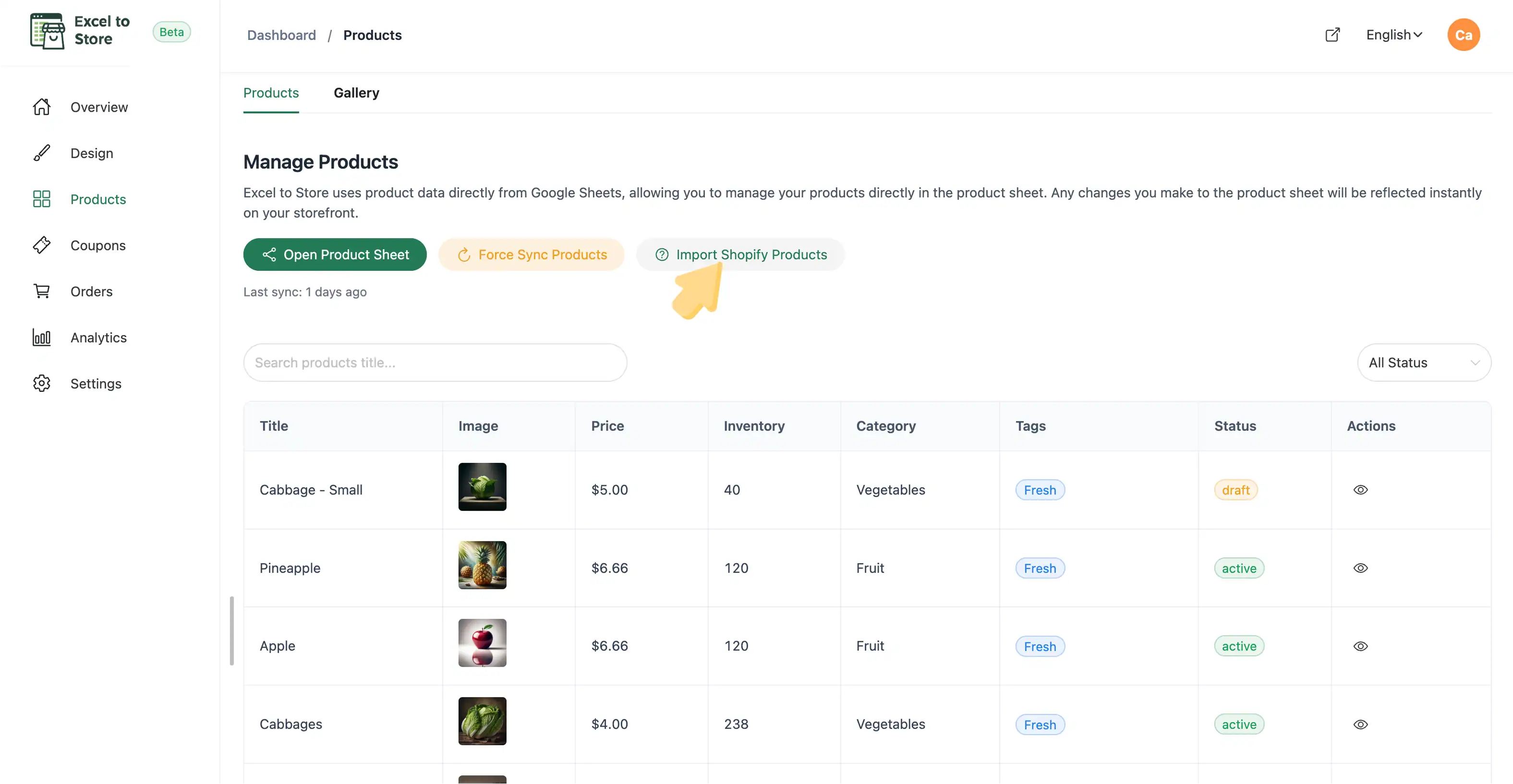Image resolution: width=1513 pixels, height=784 pixels.
Task: Switch to the Gallery tab
Action: [356, 93]
